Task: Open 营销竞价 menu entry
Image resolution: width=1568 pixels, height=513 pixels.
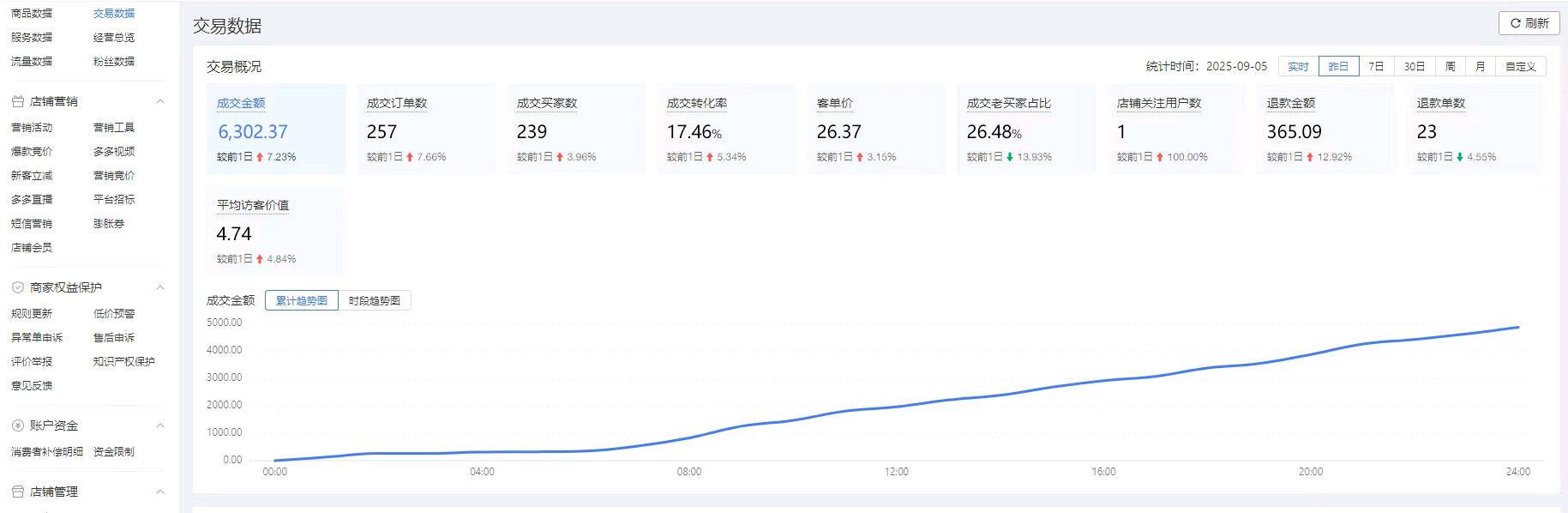Action: pyautogui.click(x=114, y=175)
